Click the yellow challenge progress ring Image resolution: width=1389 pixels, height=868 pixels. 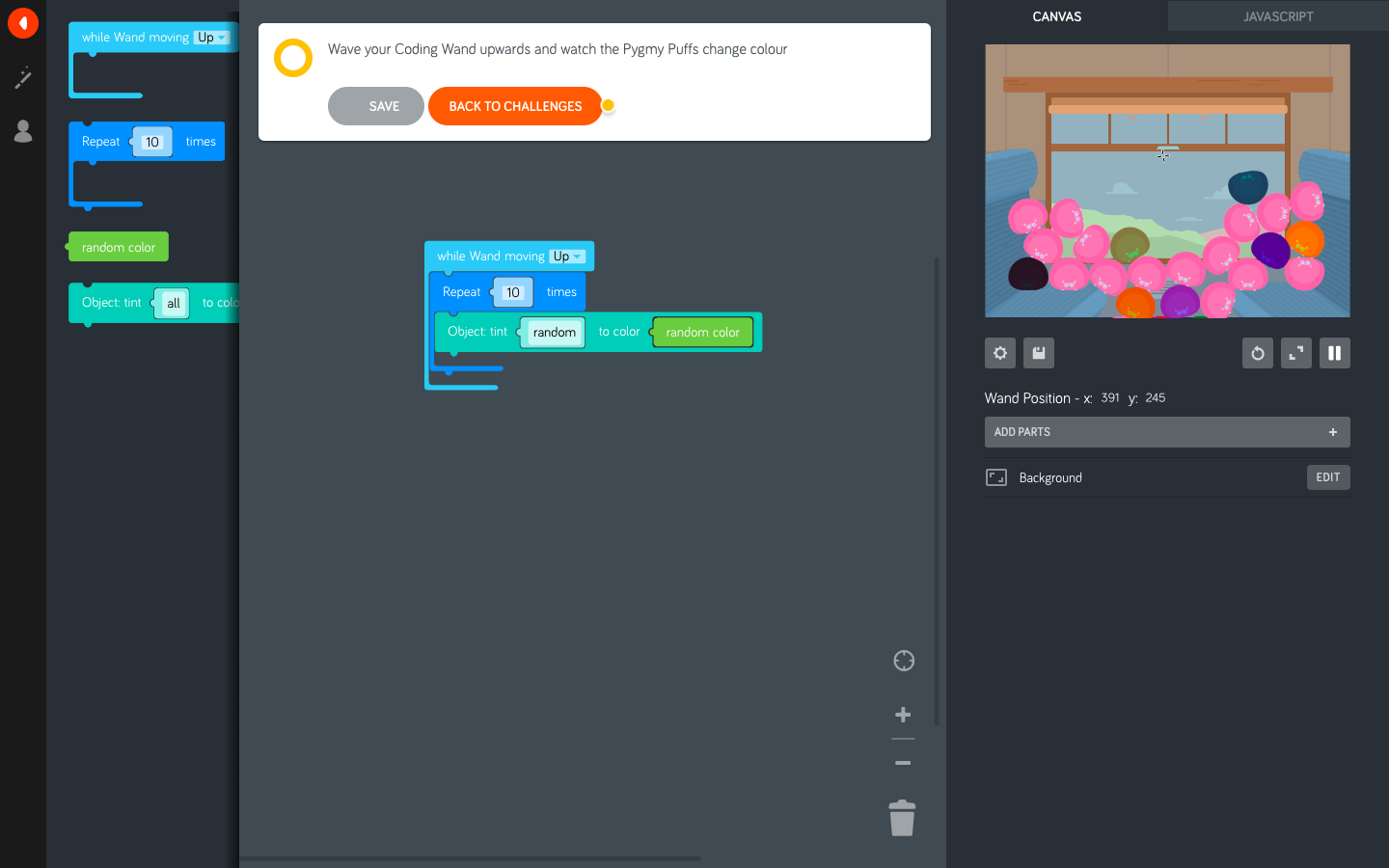pyautogui.click(x=293, y=58)
